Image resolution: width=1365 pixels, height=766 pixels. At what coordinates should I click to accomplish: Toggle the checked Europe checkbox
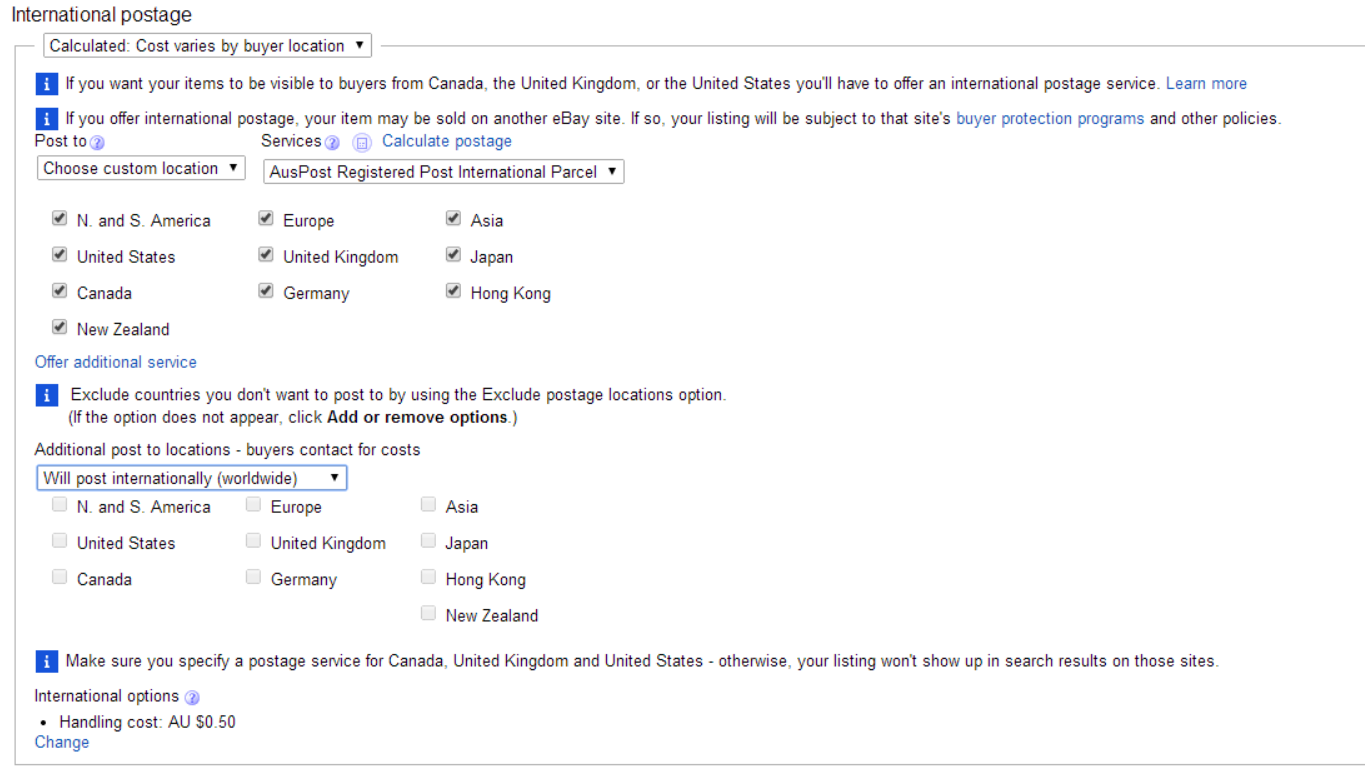coord(266,219)
